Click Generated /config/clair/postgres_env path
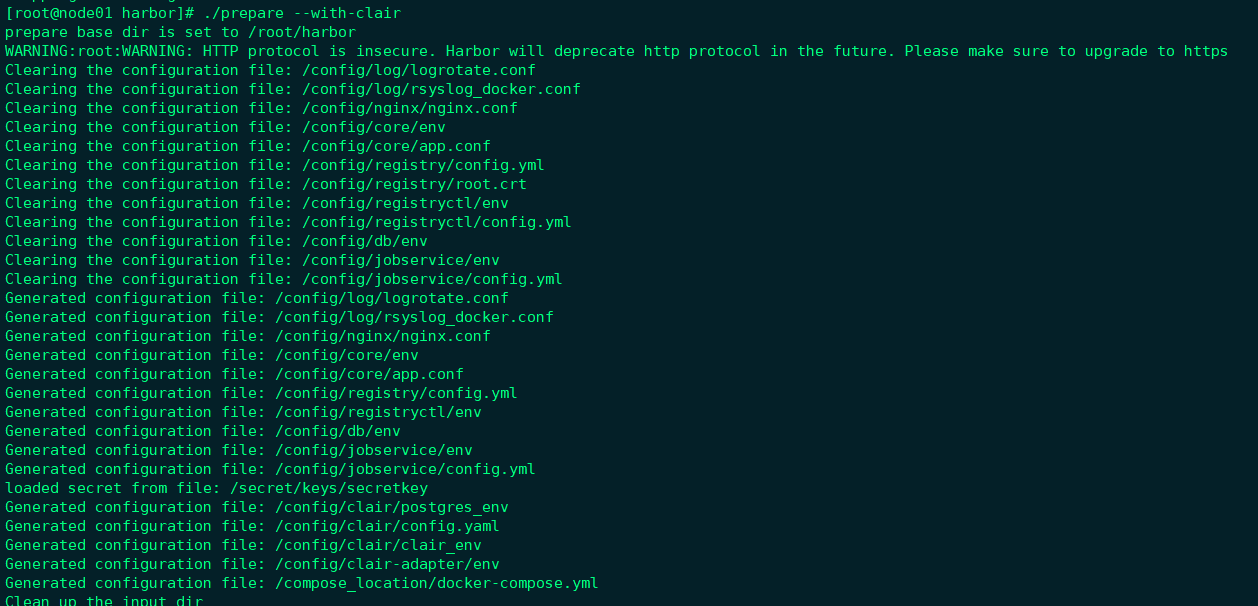This screenshot has width=1258, height=606. 392,507
